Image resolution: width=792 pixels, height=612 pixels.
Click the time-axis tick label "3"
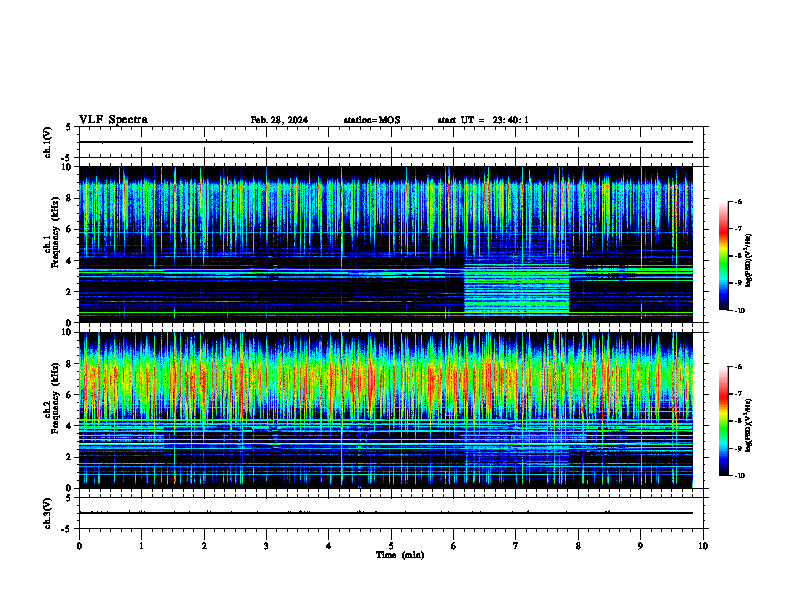point(266,546)
